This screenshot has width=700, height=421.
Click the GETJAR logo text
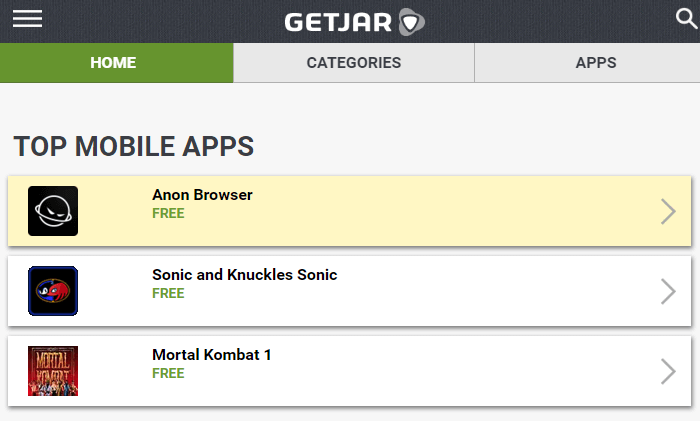point(338,21)
